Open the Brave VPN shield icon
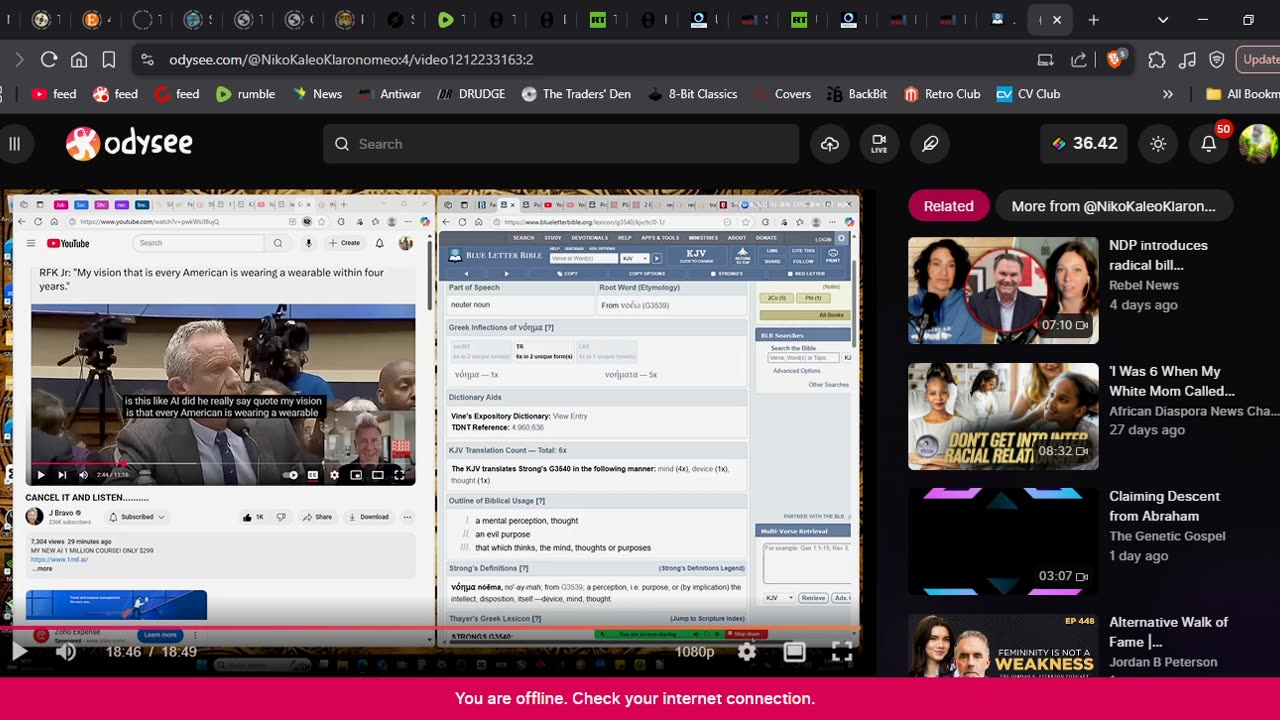 tap(1217, 60)
